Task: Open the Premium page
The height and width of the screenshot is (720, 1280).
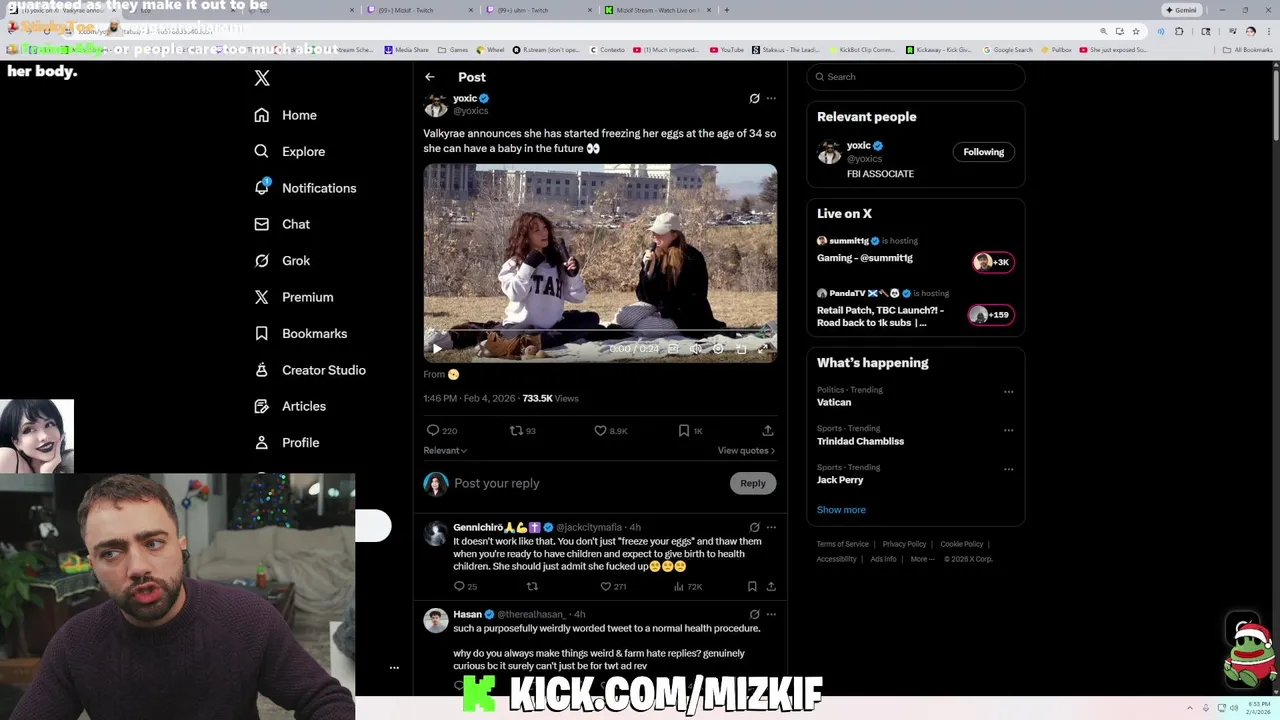Action: pos(294,297)
